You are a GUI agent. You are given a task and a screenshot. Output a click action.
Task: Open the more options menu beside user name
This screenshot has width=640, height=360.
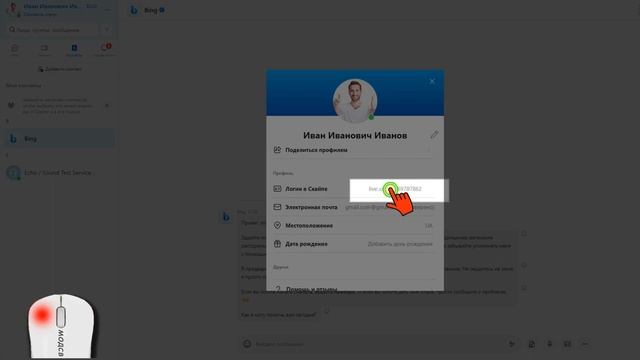click(108, 9)
